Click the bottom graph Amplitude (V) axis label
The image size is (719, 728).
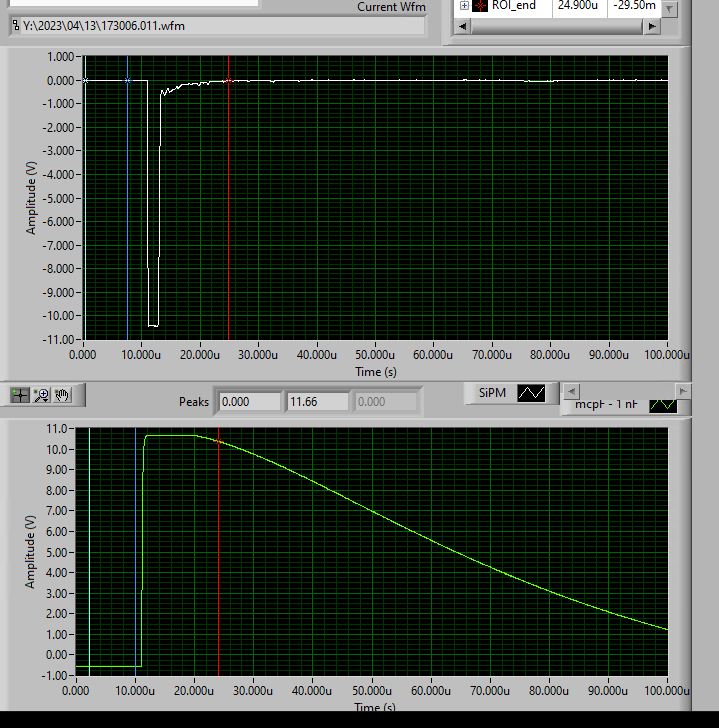coord(30,552)
